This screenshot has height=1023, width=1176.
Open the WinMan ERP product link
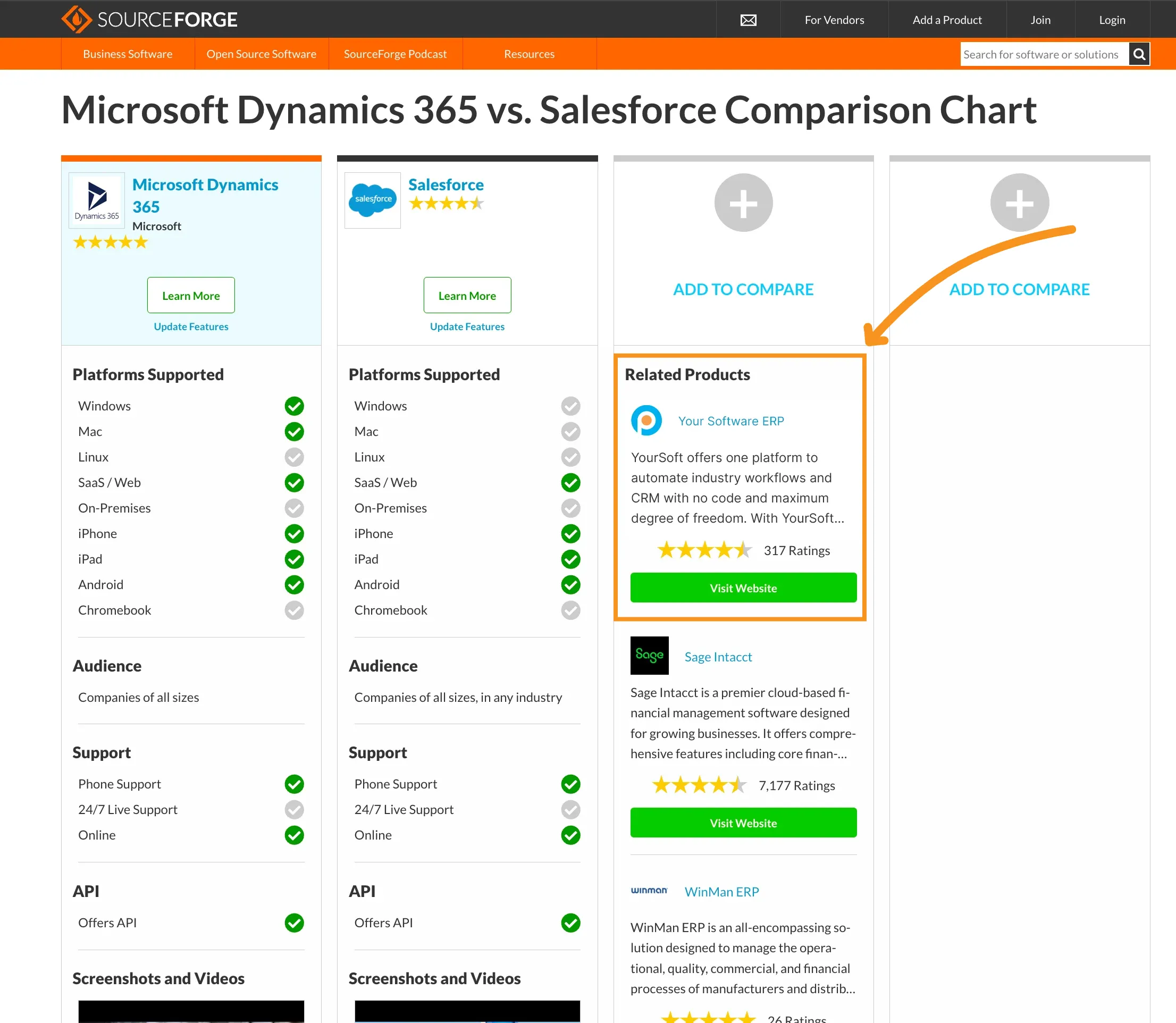pyautogui.click(x=721, y=892)
